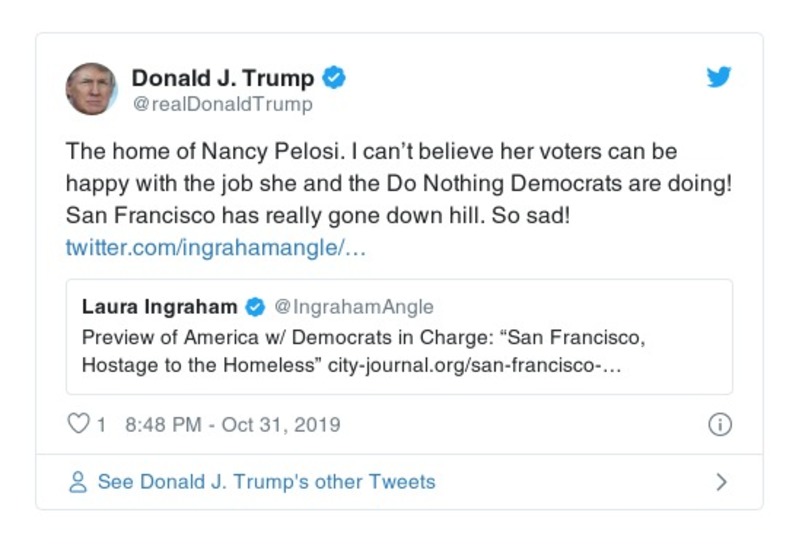Screen dimensions: 799x560
Task: Open the tweet info circle icon
Action: 719,424
